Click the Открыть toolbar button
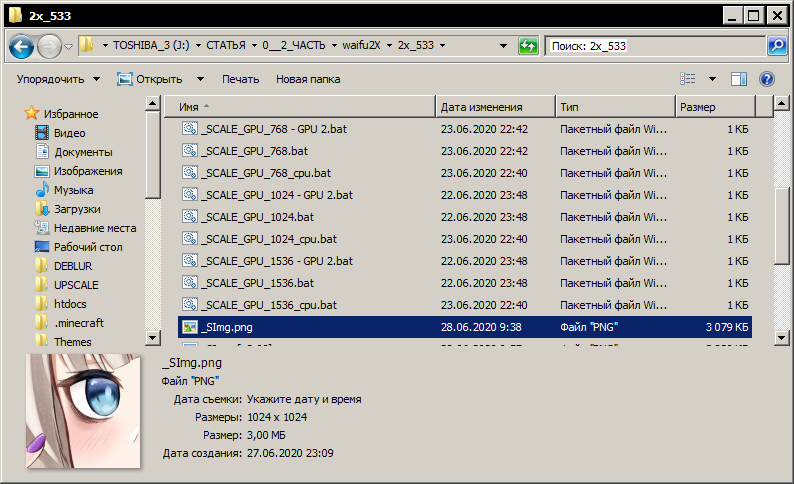 point(150,79)
